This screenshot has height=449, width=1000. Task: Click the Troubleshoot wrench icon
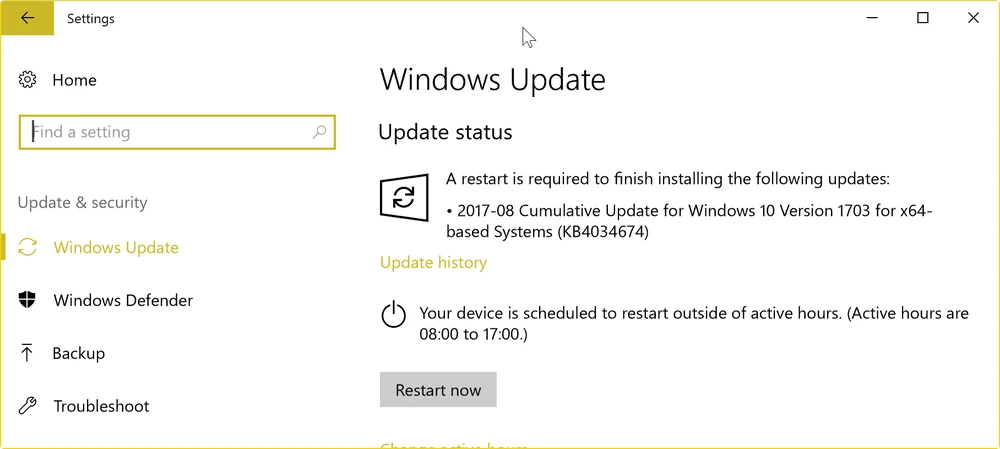click(x=28, y=406)
